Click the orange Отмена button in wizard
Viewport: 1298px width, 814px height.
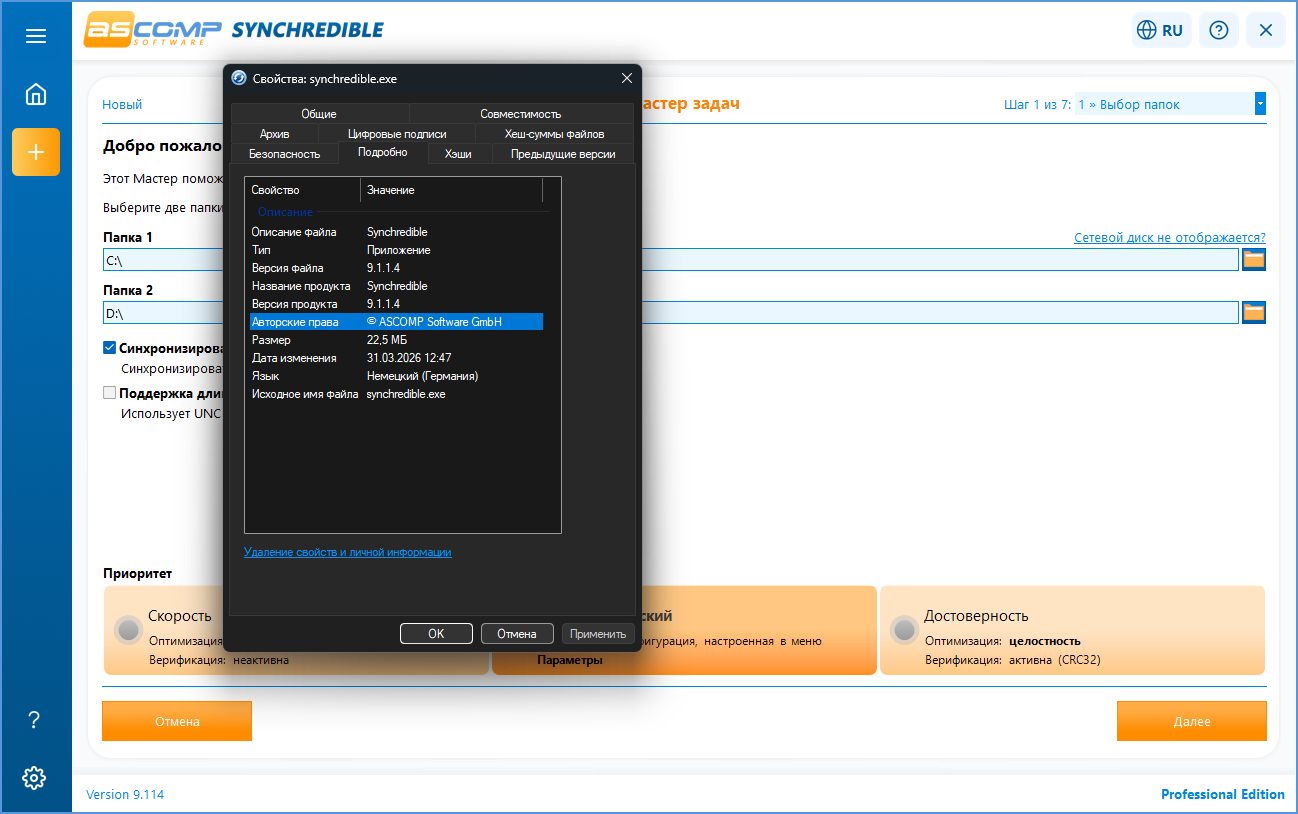pos(177,721)
